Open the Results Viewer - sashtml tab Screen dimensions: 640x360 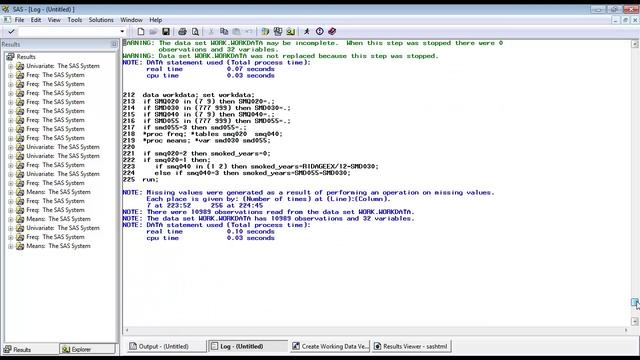(x=411, y=346)
